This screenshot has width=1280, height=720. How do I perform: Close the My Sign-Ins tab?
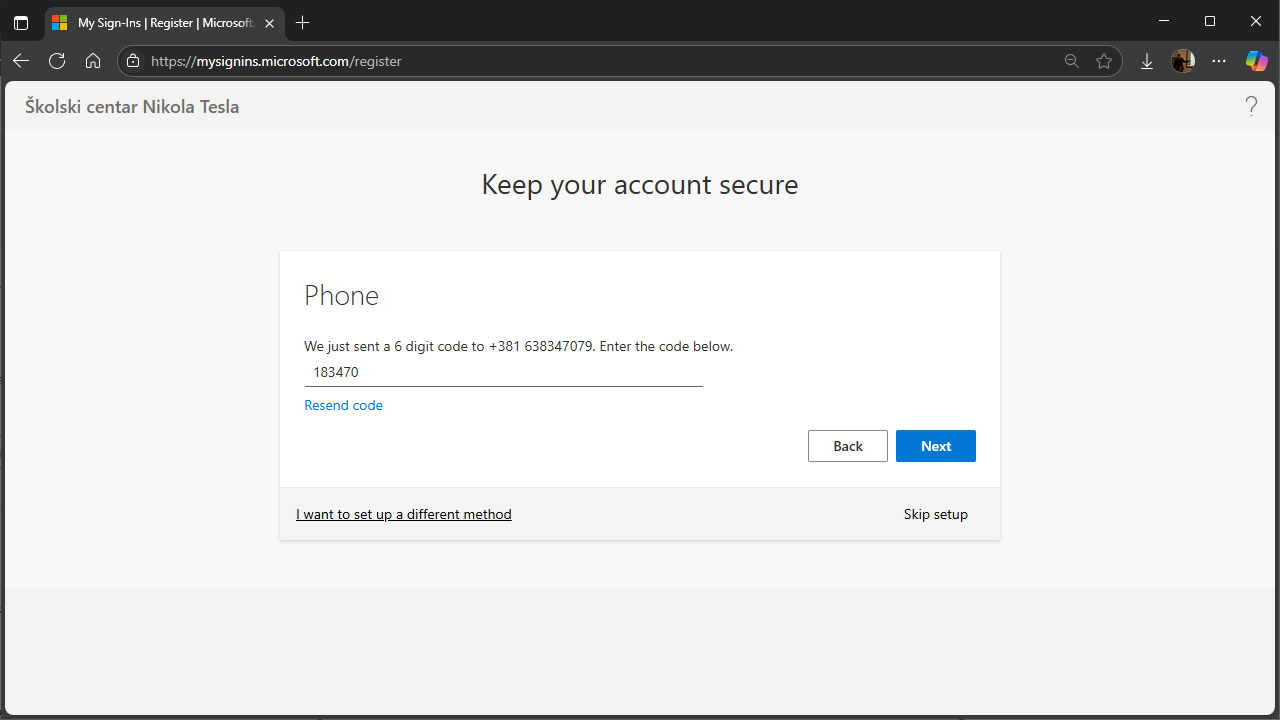tap(269, 22)
